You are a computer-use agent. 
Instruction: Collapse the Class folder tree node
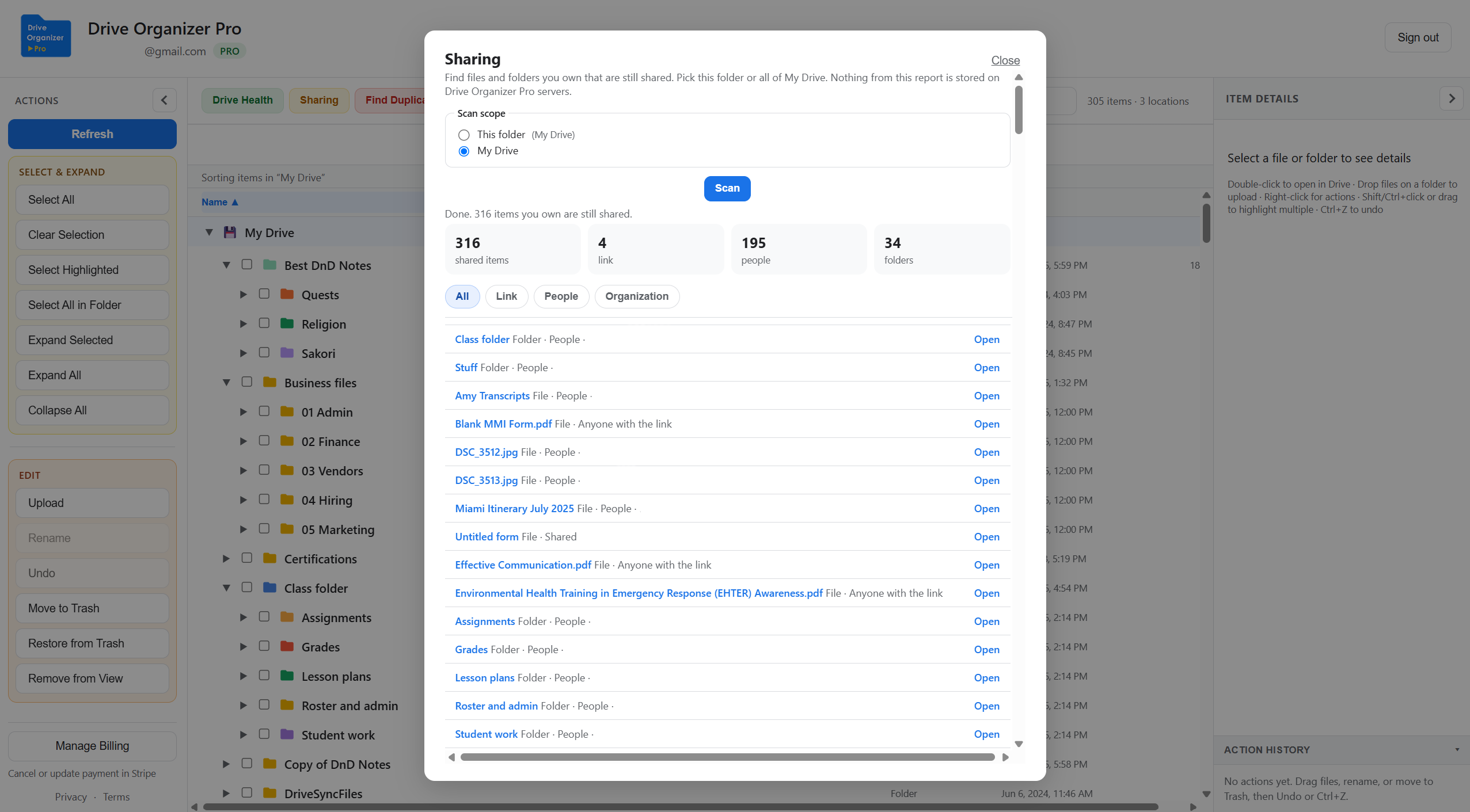(x=226, y=588)
